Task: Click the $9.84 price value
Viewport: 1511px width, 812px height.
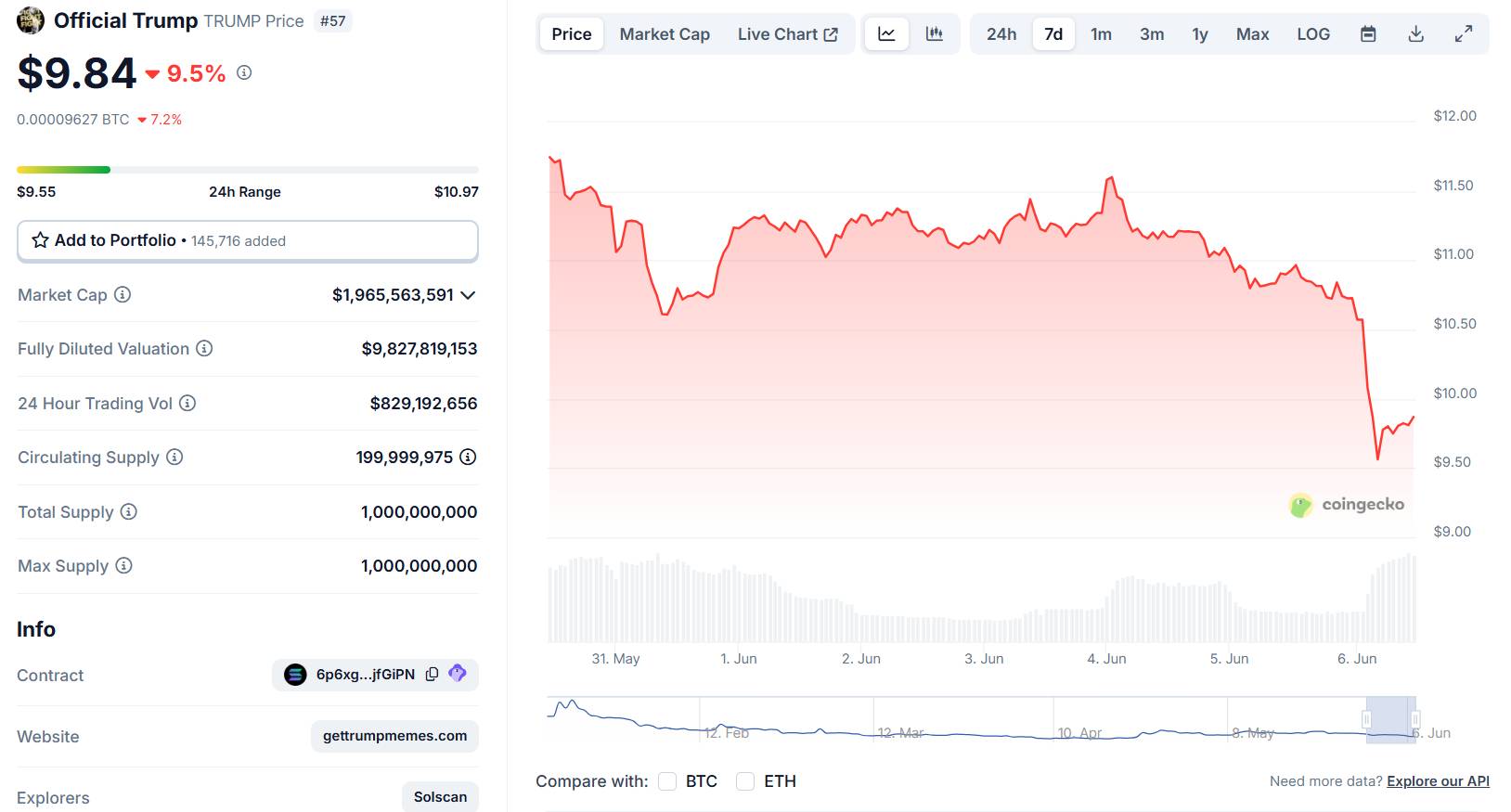Action: [77, 72]
